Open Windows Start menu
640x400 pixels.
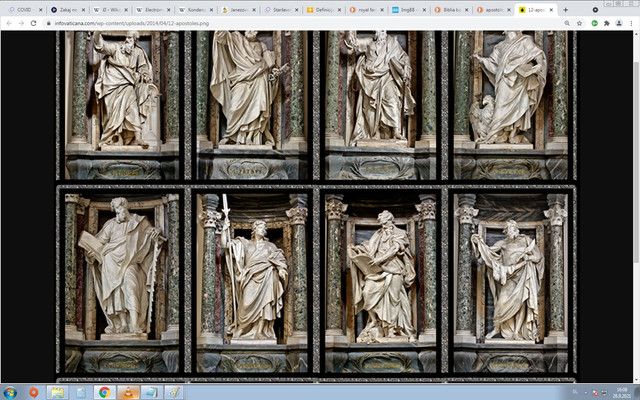coord(10,393)
